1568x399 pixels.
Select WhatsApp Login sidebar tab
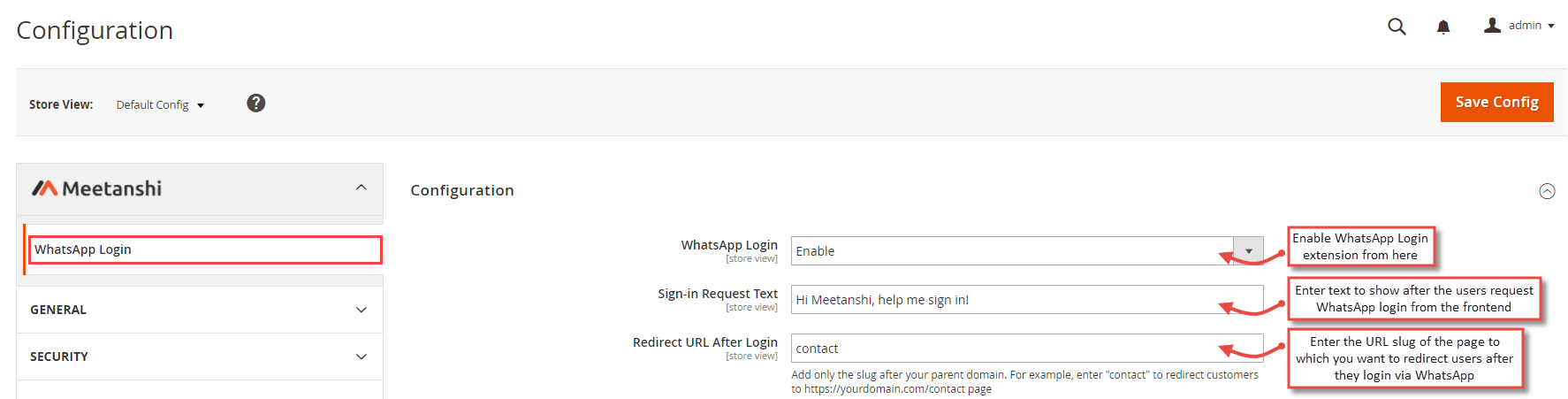click(205, 249)
